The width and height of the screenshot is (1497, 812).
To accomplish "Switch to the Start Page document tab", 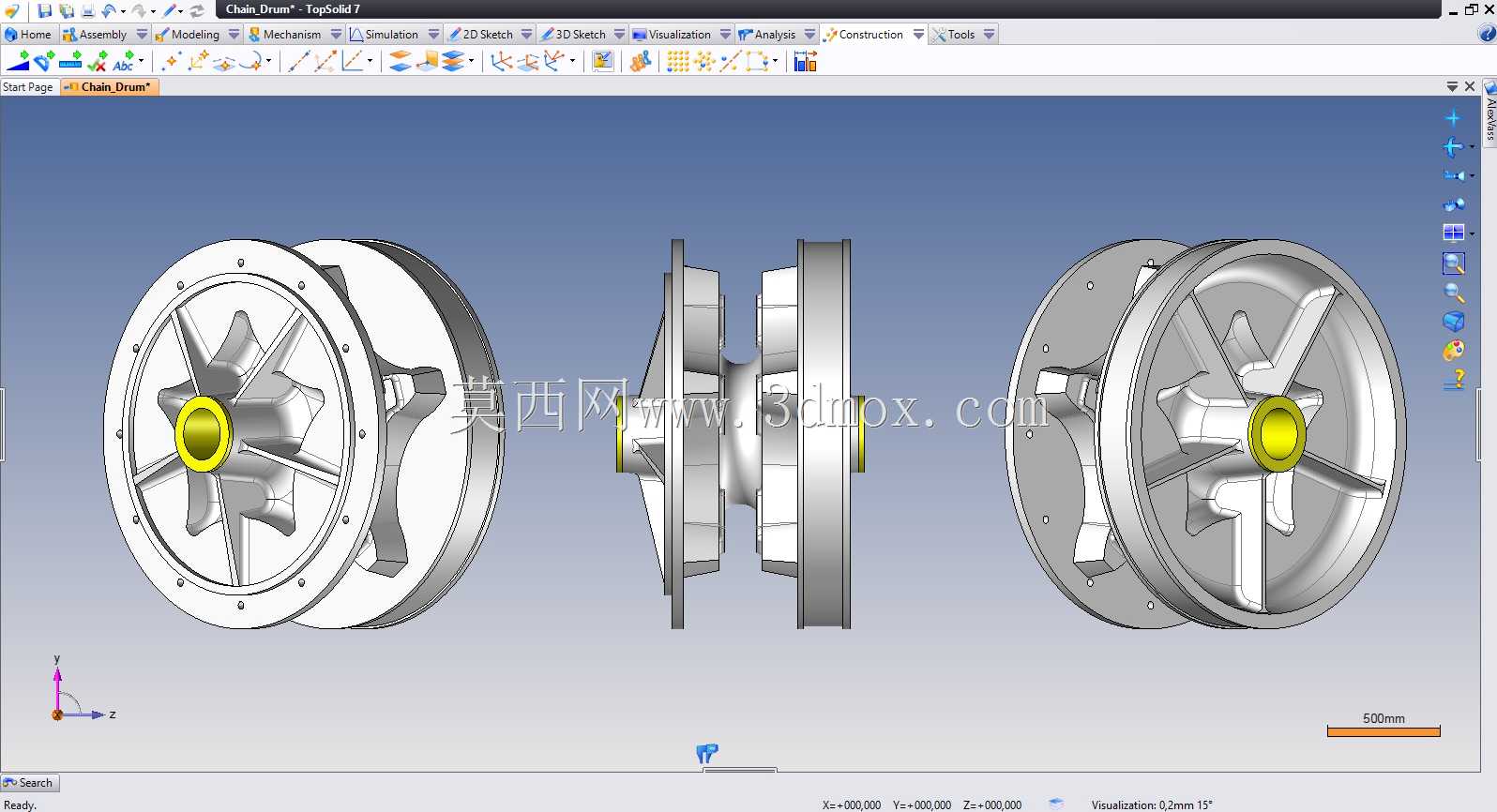I will 28,87.
